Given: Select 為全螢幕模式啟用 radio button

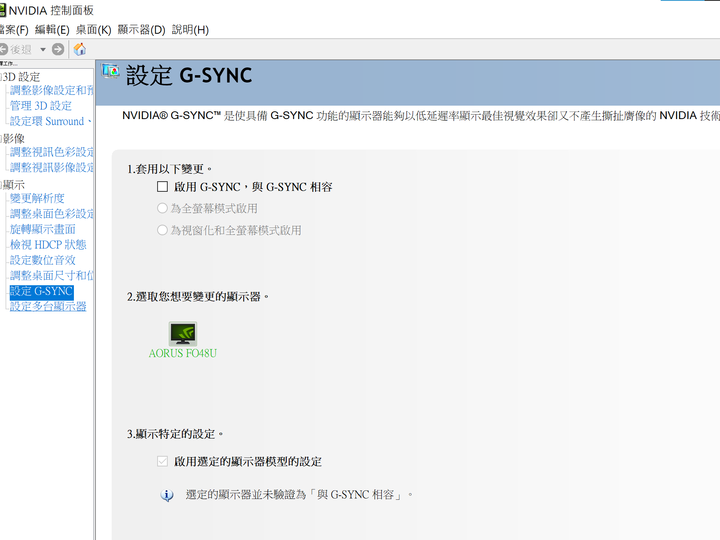Looking at the screenshot, I should coord(162,208).
